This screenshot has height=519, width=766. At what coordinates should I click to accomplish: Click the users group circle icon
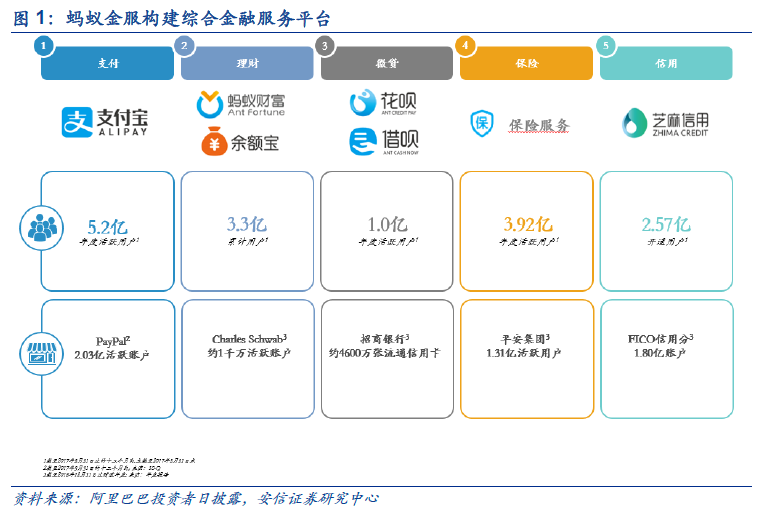coord(42,228)
